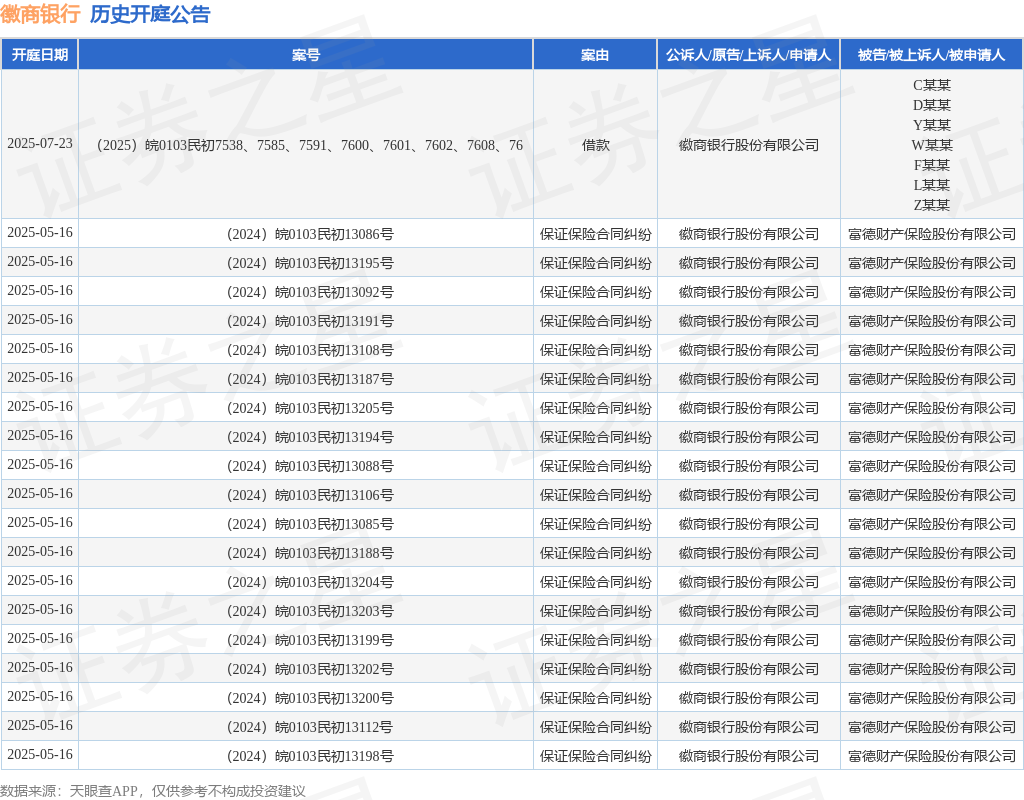Select case number (2024)皖0103民初13085号
The image size is (1024, 800).
310,524
